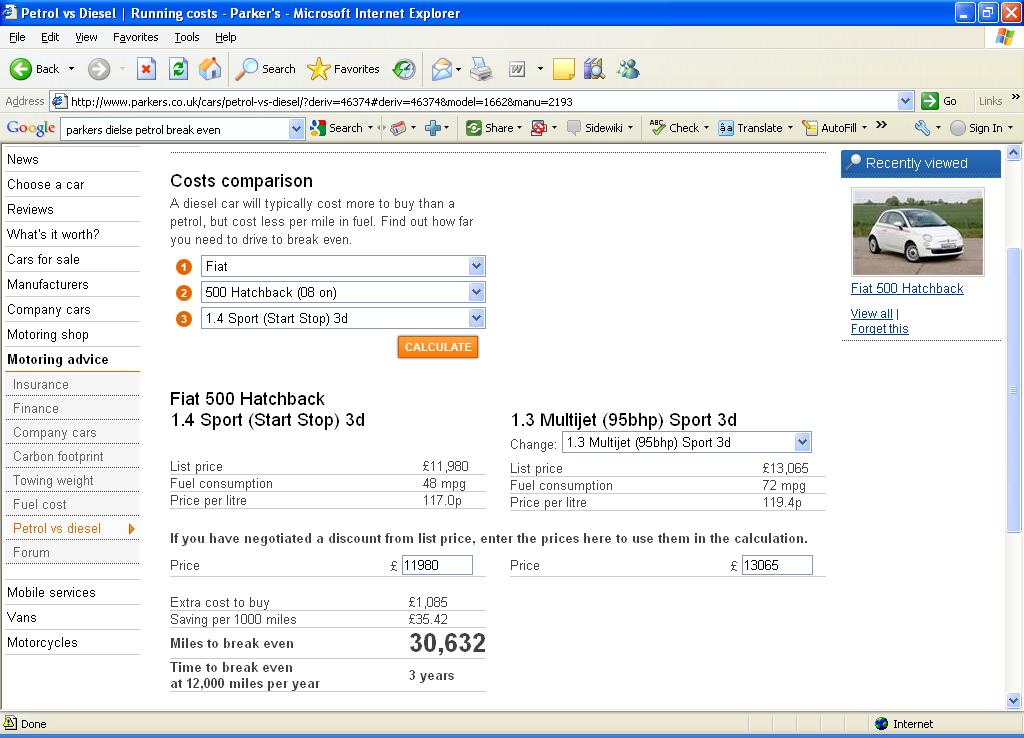Open the Fuel cost sidebar link

click(40, 504)
